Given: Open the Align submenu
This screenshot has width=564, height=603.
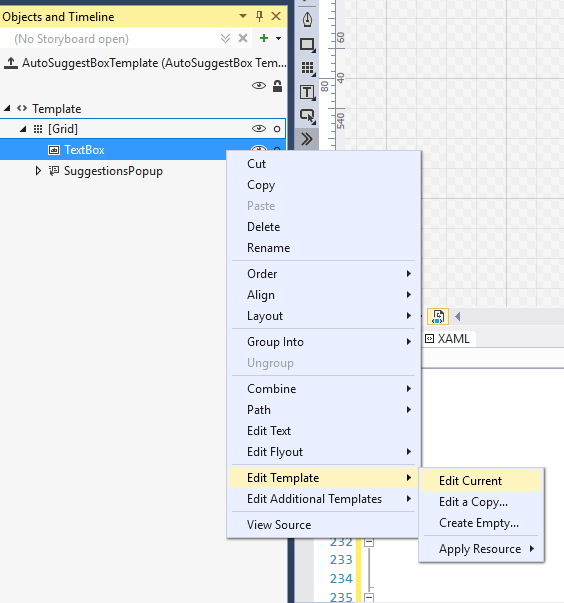Looking at the screenshot, I should 324,295.
